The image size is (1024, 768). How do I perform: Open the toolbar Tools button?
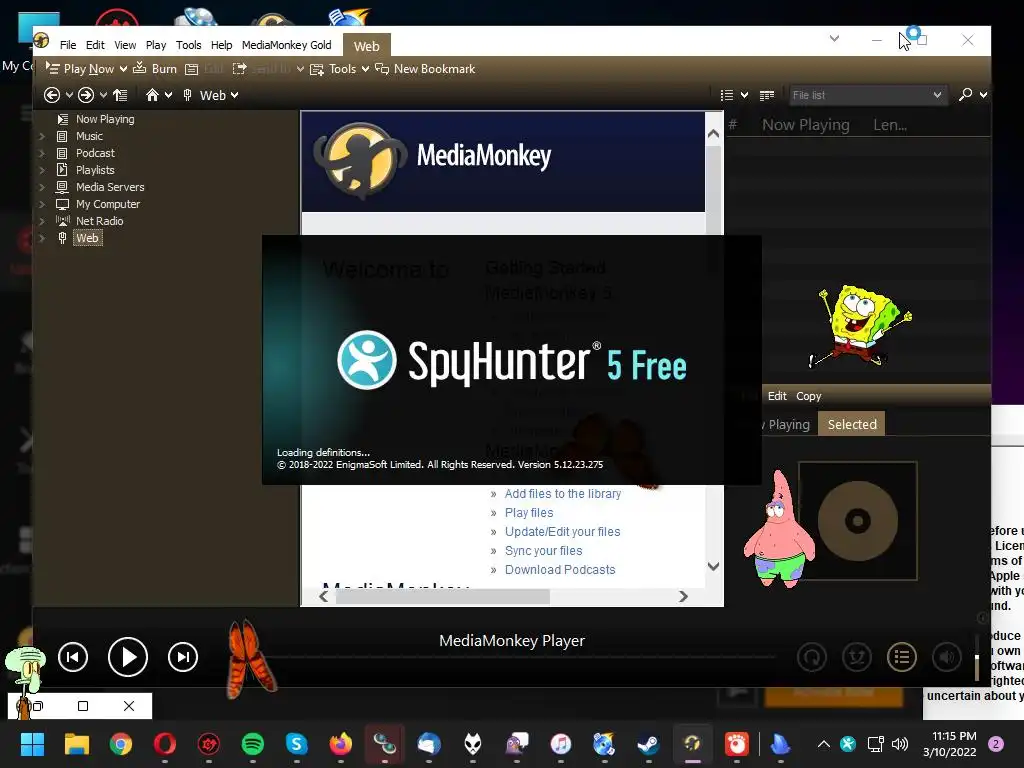[334, 69]
